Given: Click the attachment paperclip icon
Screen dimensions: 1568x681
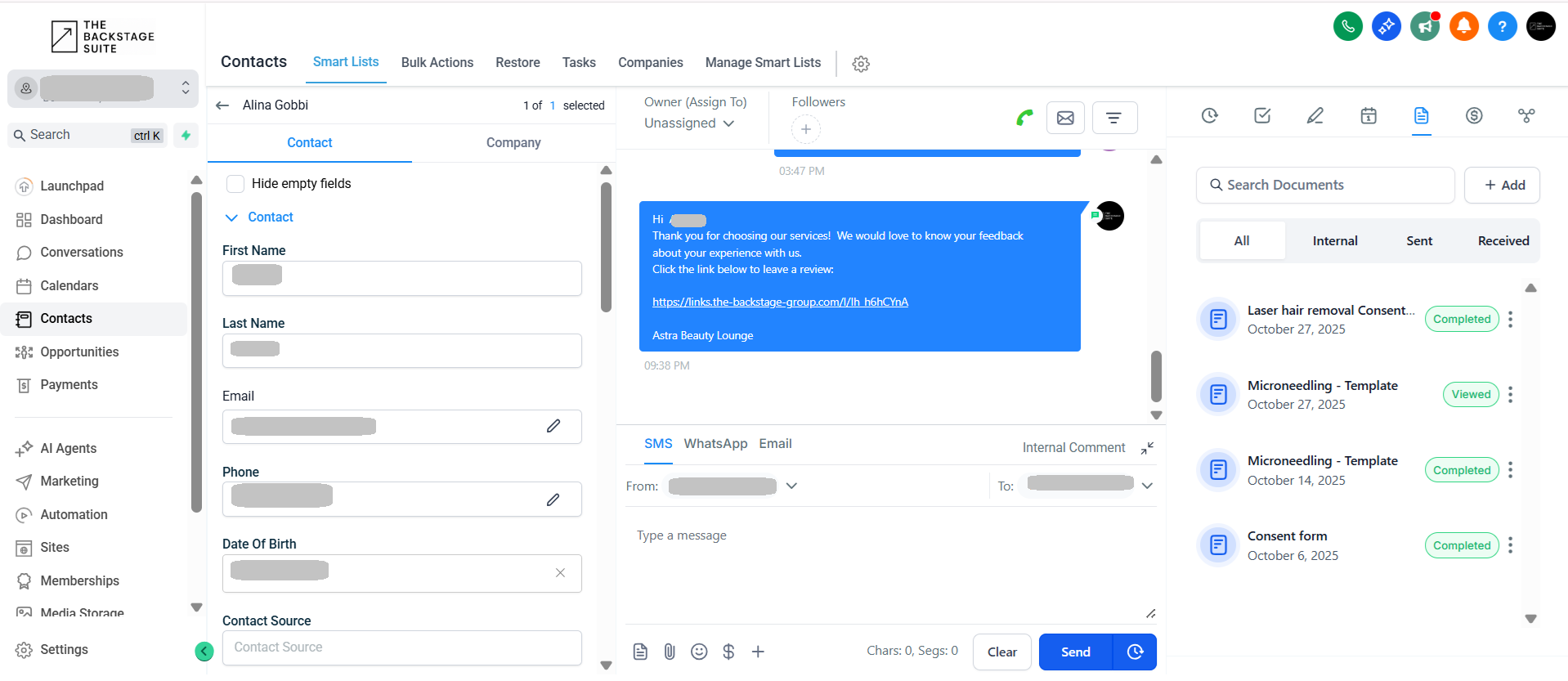Looking at the screenshot, I should pyautogui.click(x=669, y=652).
